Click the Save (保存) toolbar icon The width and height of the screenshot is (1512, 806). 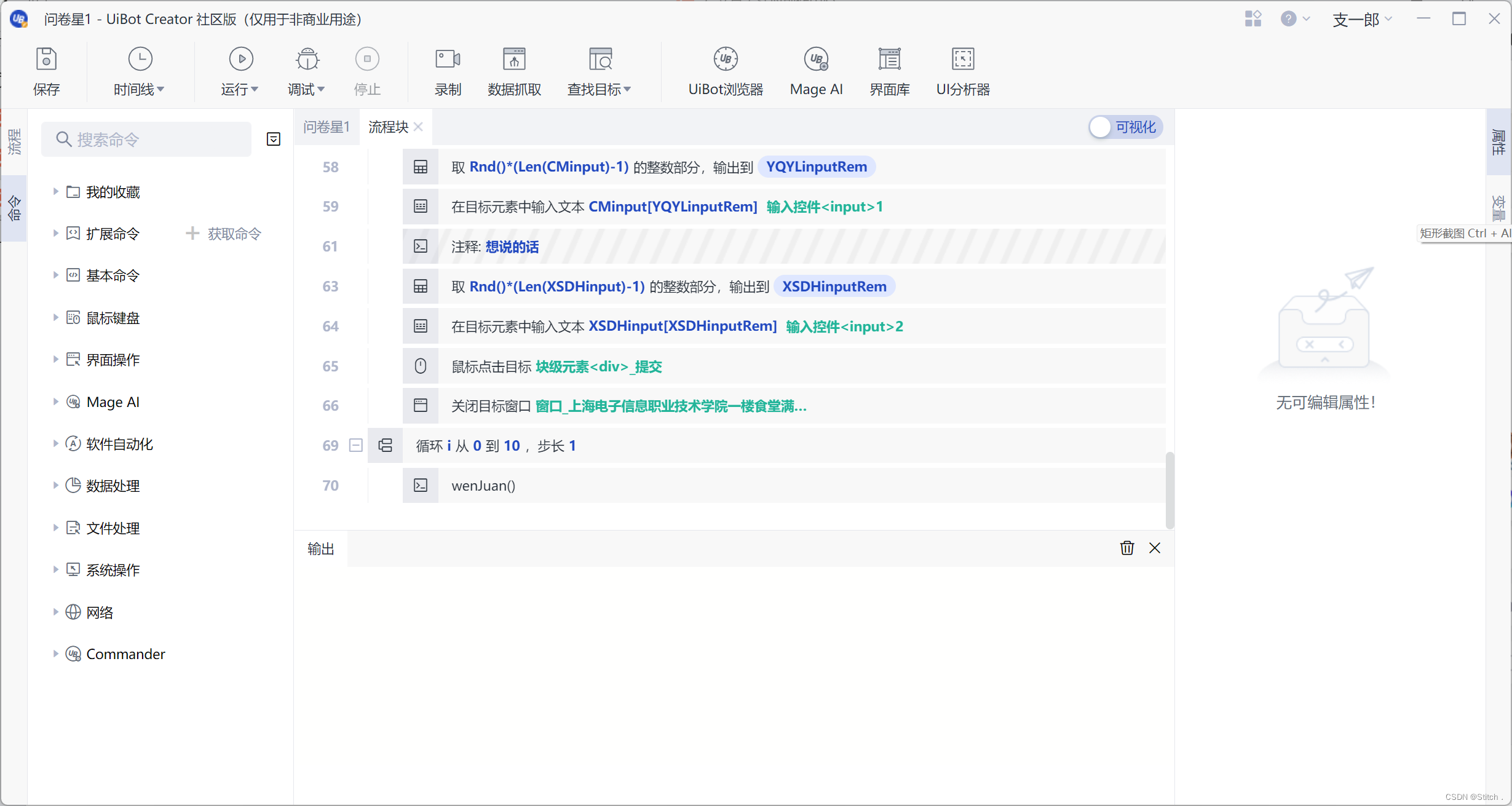click(46, 60)
